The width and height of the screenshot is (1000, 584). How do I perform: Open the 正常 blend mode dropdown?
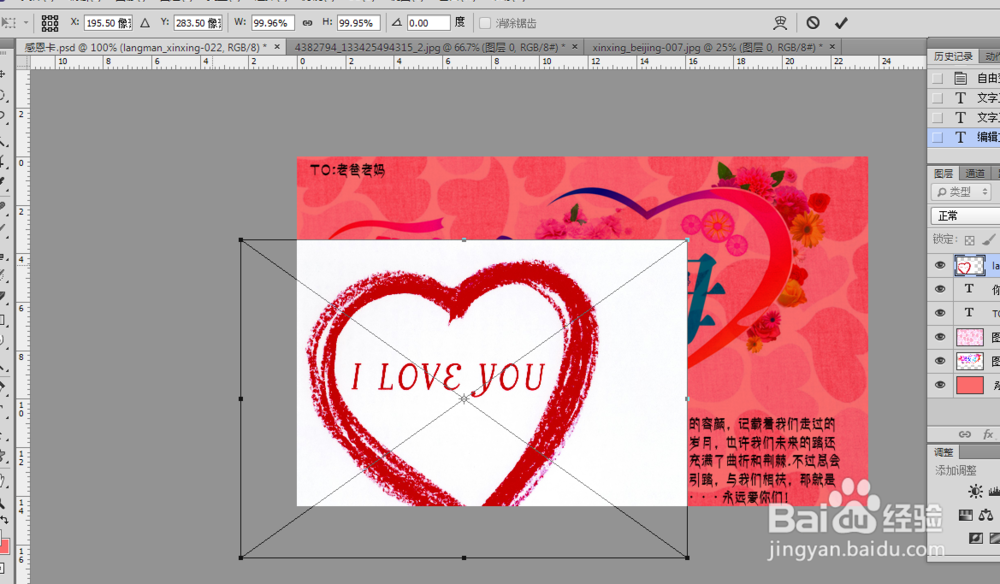coord(966,215)
